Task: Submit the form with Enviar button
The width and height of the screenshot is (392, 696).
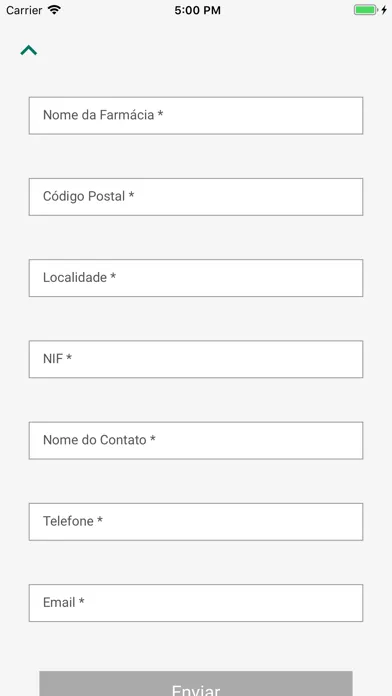Action: tap(196, 684)
